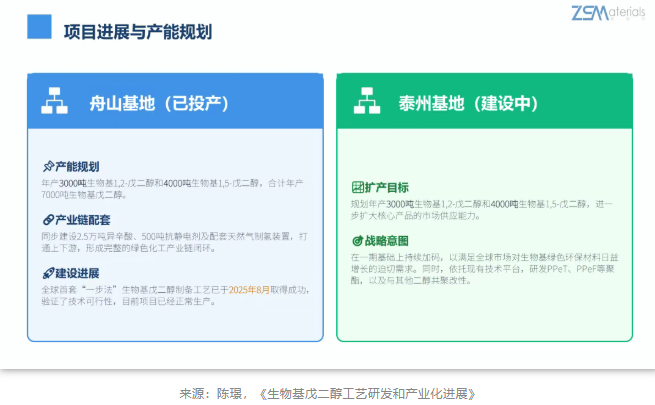Click the 战略意图 section heading
Image resolution: width=655 pixels, height=405 pixels.
tap(386, 241)
